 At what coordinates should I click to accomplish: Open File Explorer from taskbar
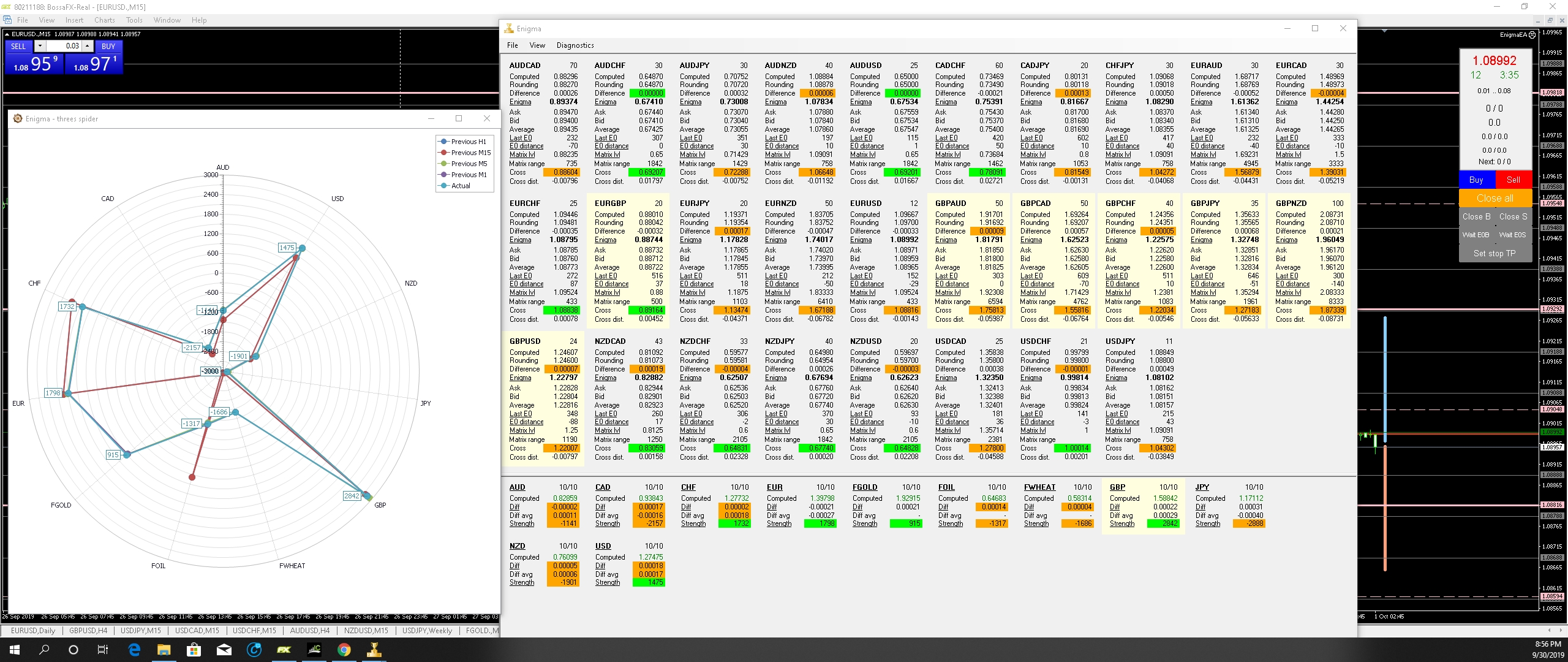[164, 650]
